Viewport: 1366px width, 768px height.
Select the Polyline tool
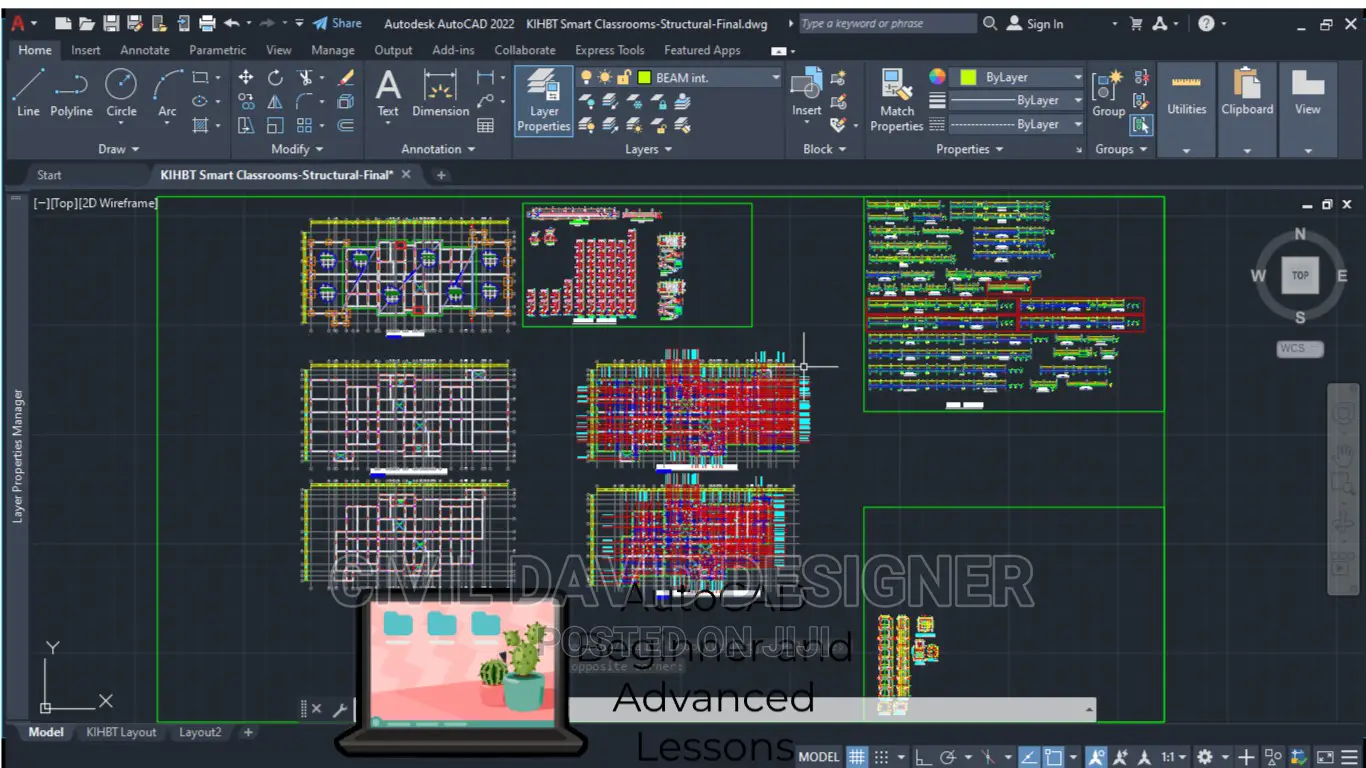[71, 93]
